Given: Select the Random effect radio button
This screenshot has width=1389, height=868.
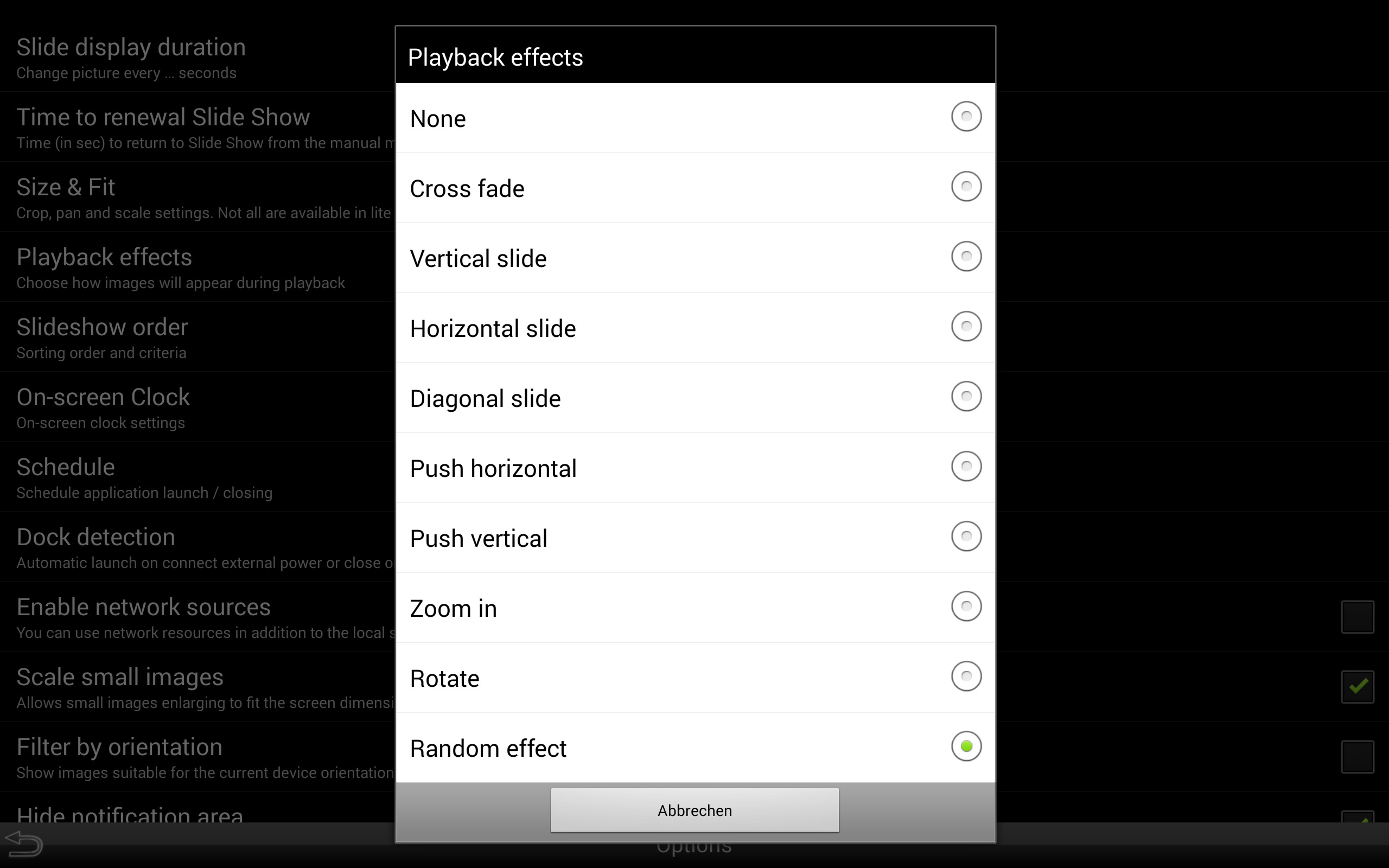Looking at the screenshot, I should point(966,747).
